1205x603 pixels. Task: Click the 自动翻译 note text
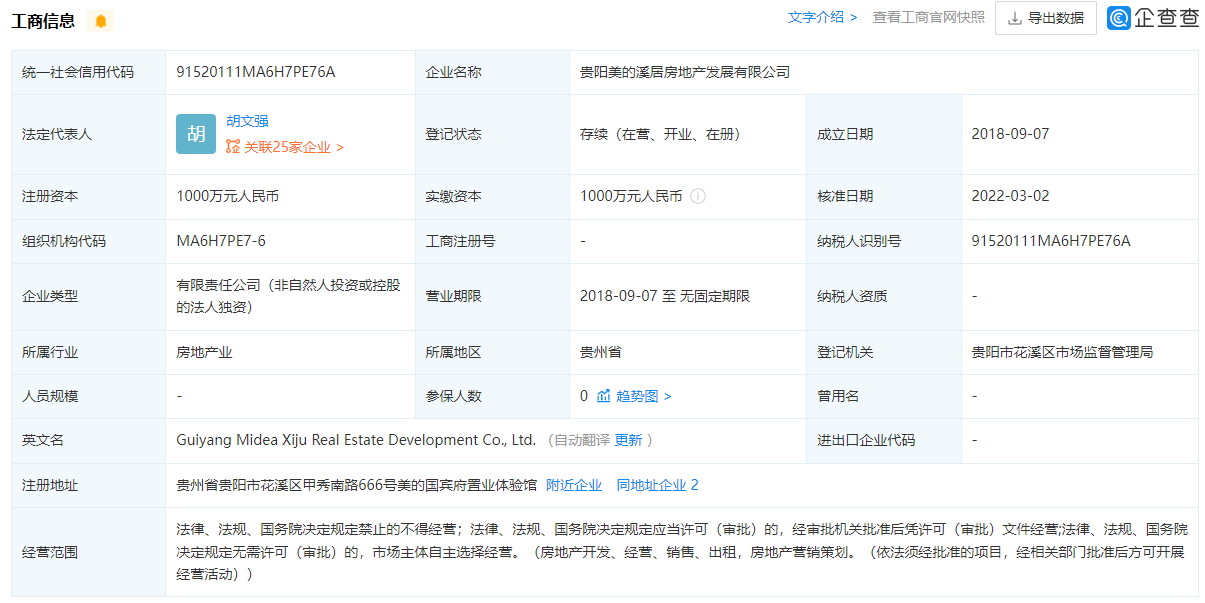(579, 440)
